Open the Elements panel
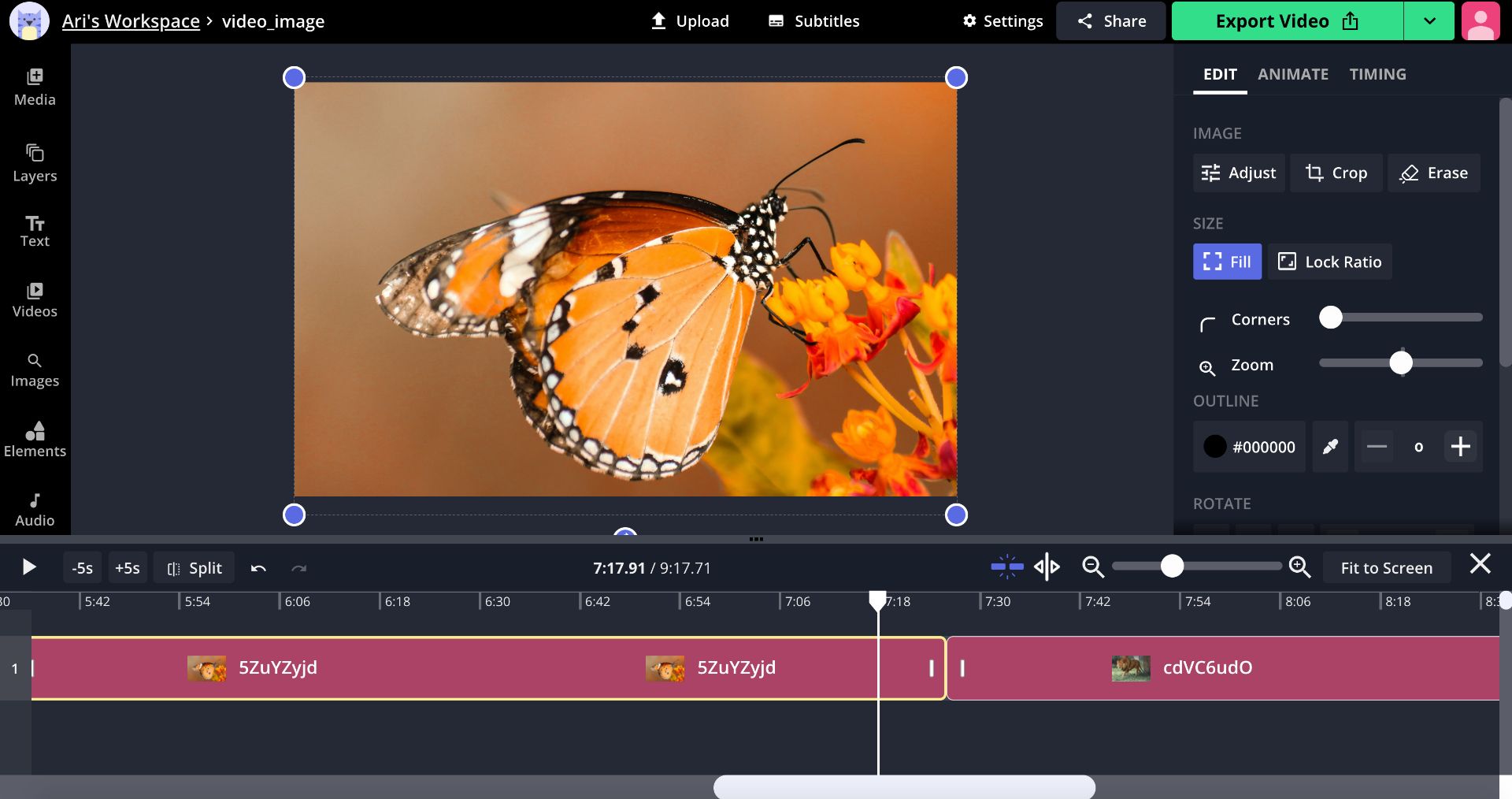The width and height of the screenshot is (1512, 799). pos(35,440)
